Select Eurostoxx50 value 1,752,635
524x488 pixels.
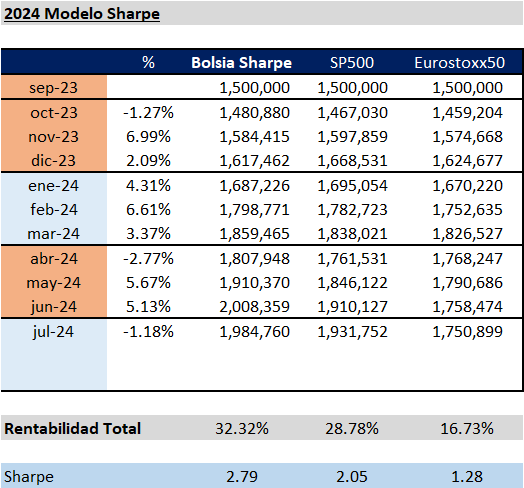click(468, 210)
